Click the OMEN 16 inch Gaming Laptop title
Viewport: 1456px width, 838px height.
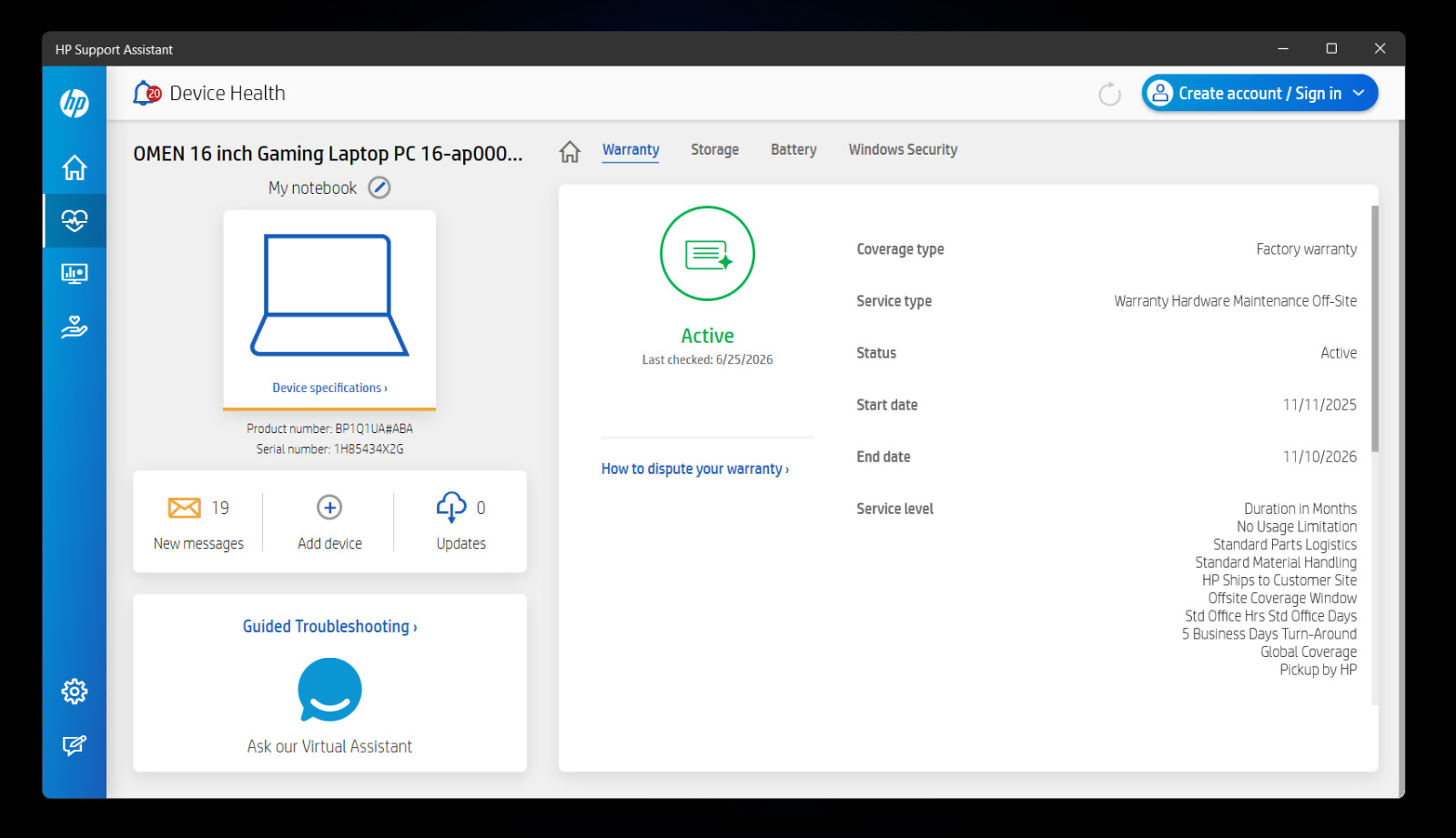(328, 154)
